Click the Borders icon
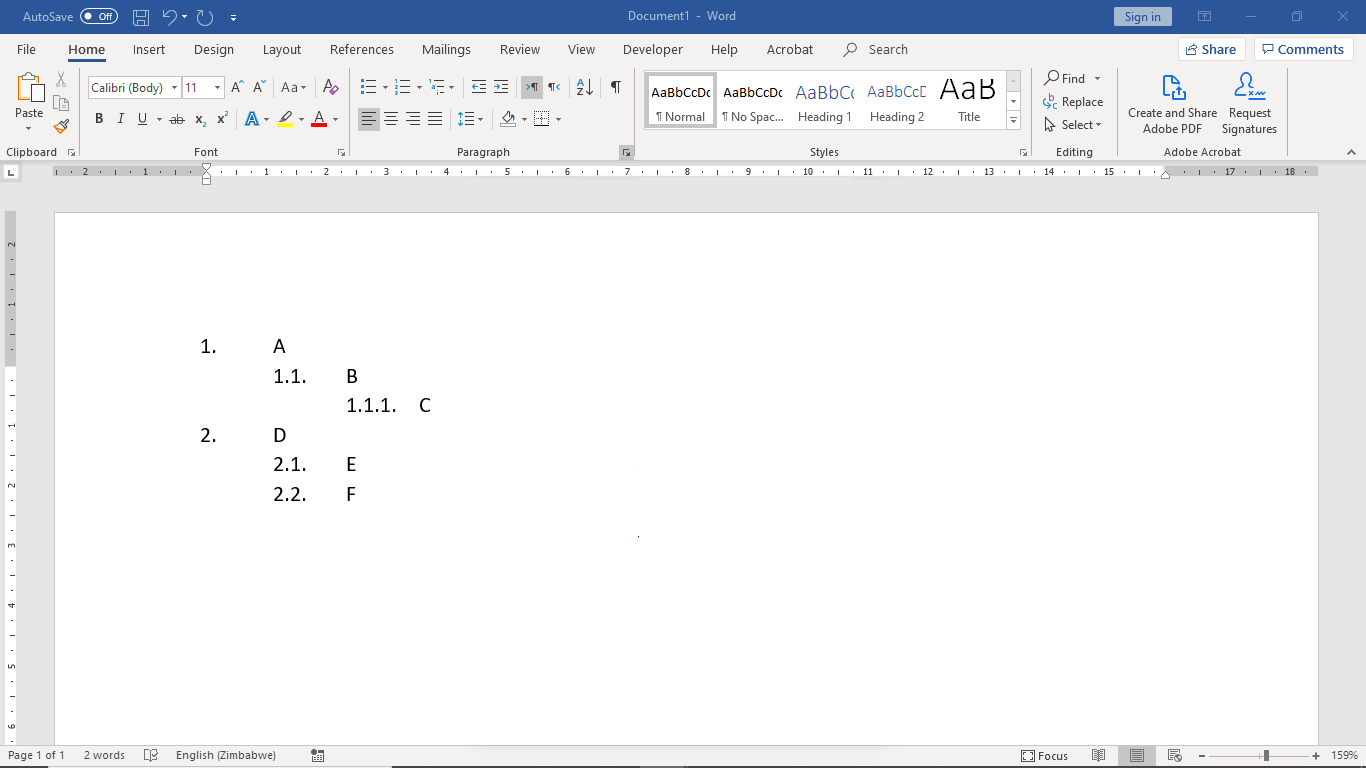This screenshot has width=1366, height=768. (x=542, y=119)
